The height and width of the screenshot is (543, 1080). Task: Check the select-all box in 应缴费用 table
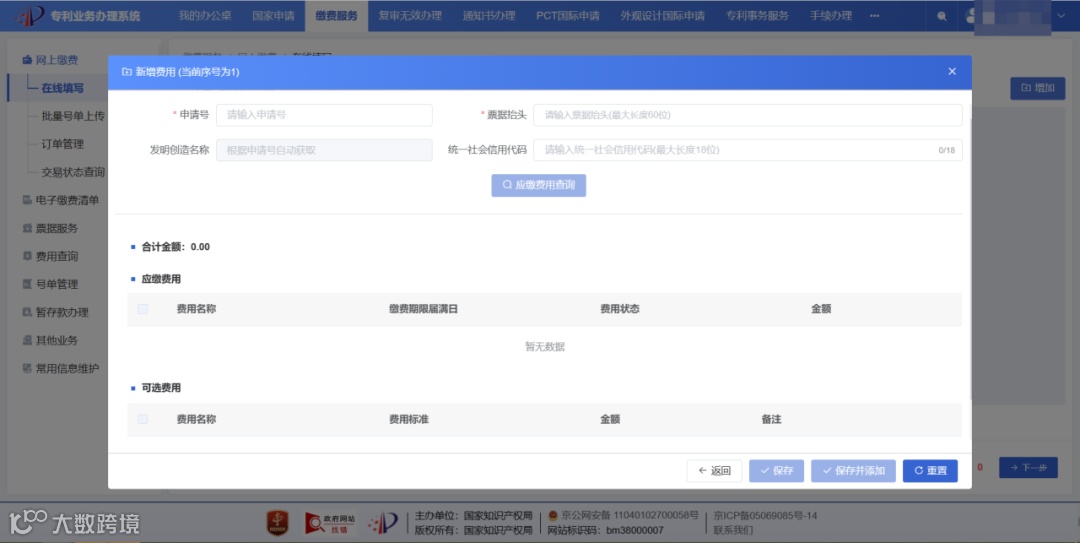point(143,309)
